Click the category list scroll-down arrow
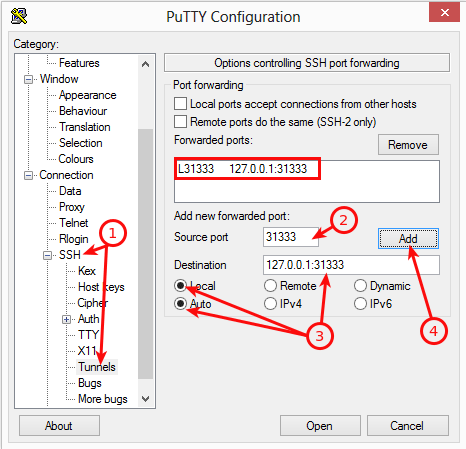 point(145,399)
